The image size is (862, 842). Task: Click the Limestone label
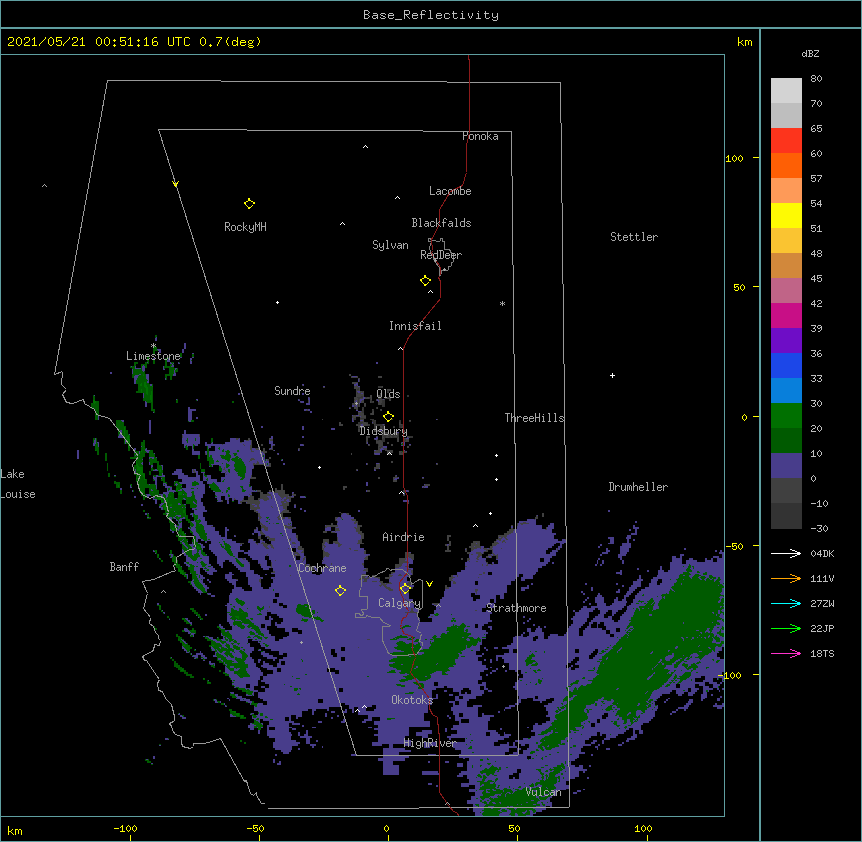pos(153,356)
